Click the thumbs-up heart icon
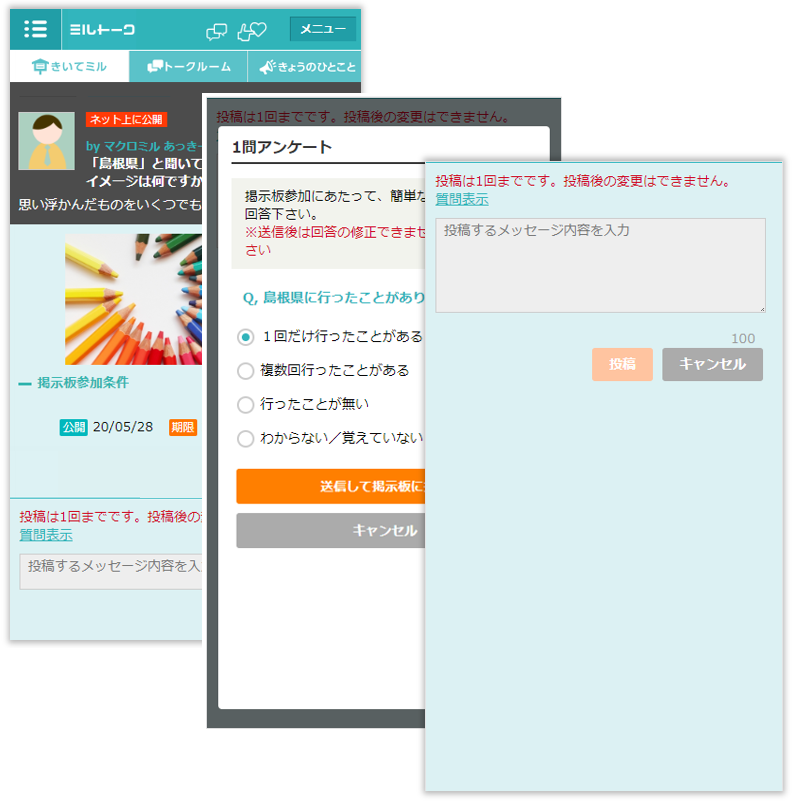This screenshot has height=802, width=798. click(x=251, y=31)
